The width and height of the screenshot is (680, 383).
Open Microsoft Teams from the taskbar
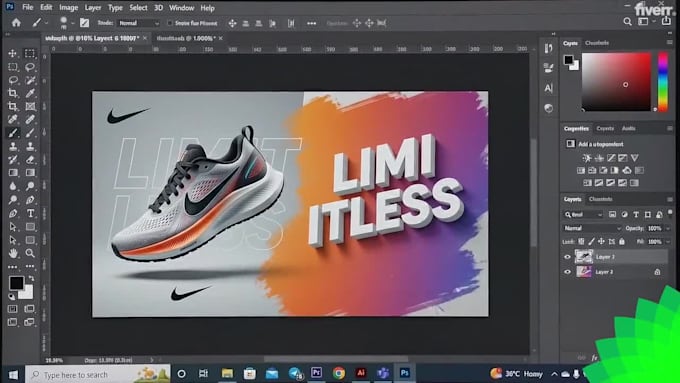click(382, 373)
